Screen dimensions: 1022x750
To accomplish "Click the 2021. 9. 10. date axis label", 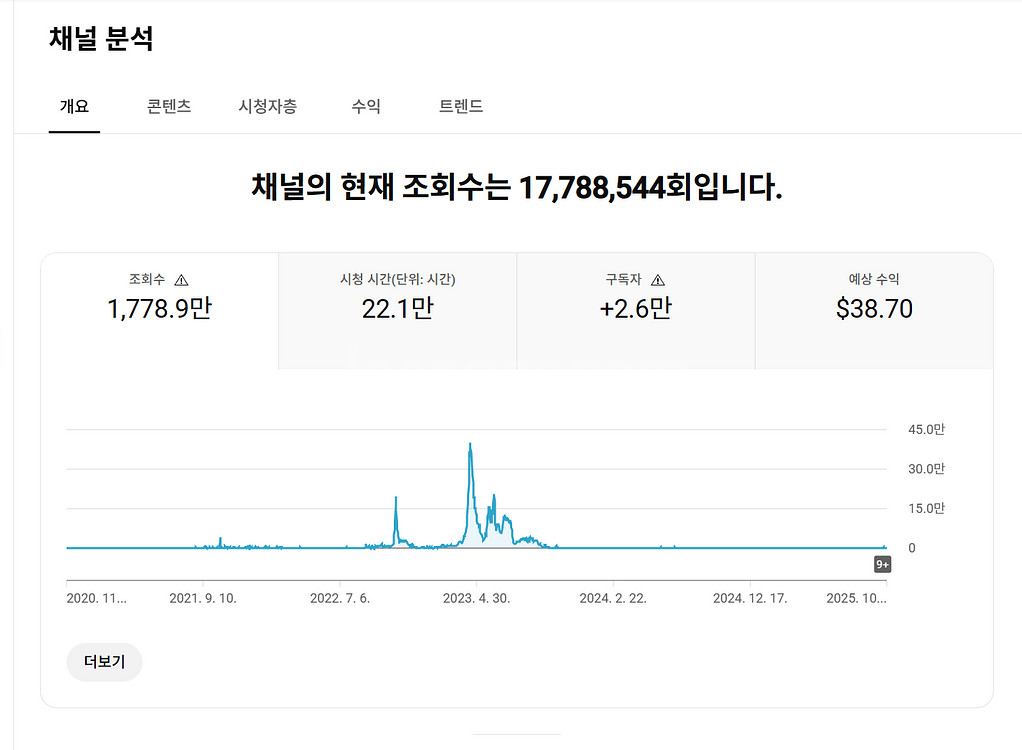I will [x=203, y=599].
